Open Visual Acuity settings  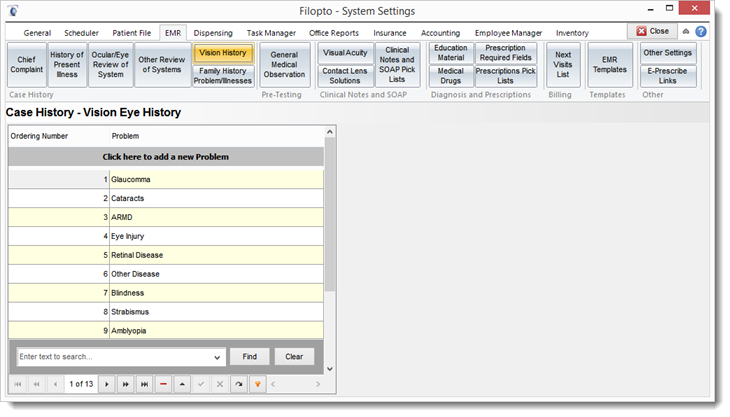(345, 53)
